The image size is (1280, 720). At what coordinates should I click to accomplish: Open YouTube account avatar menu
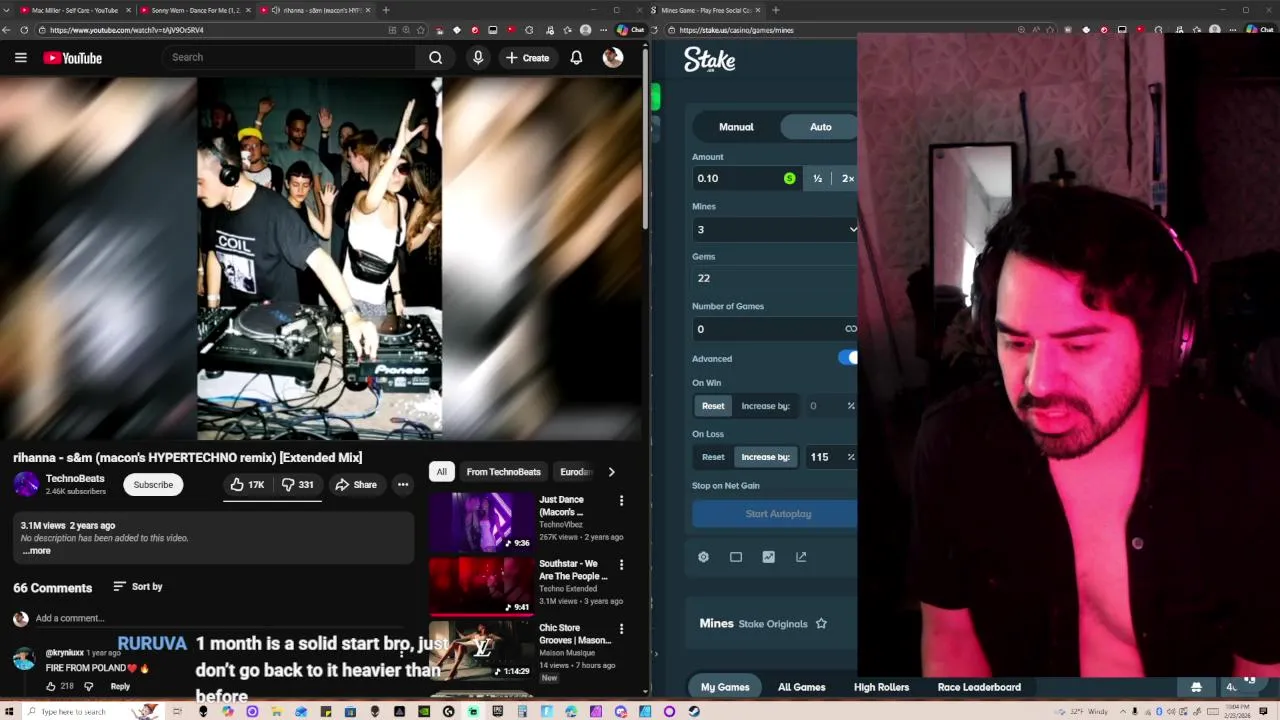pos(613,58)
